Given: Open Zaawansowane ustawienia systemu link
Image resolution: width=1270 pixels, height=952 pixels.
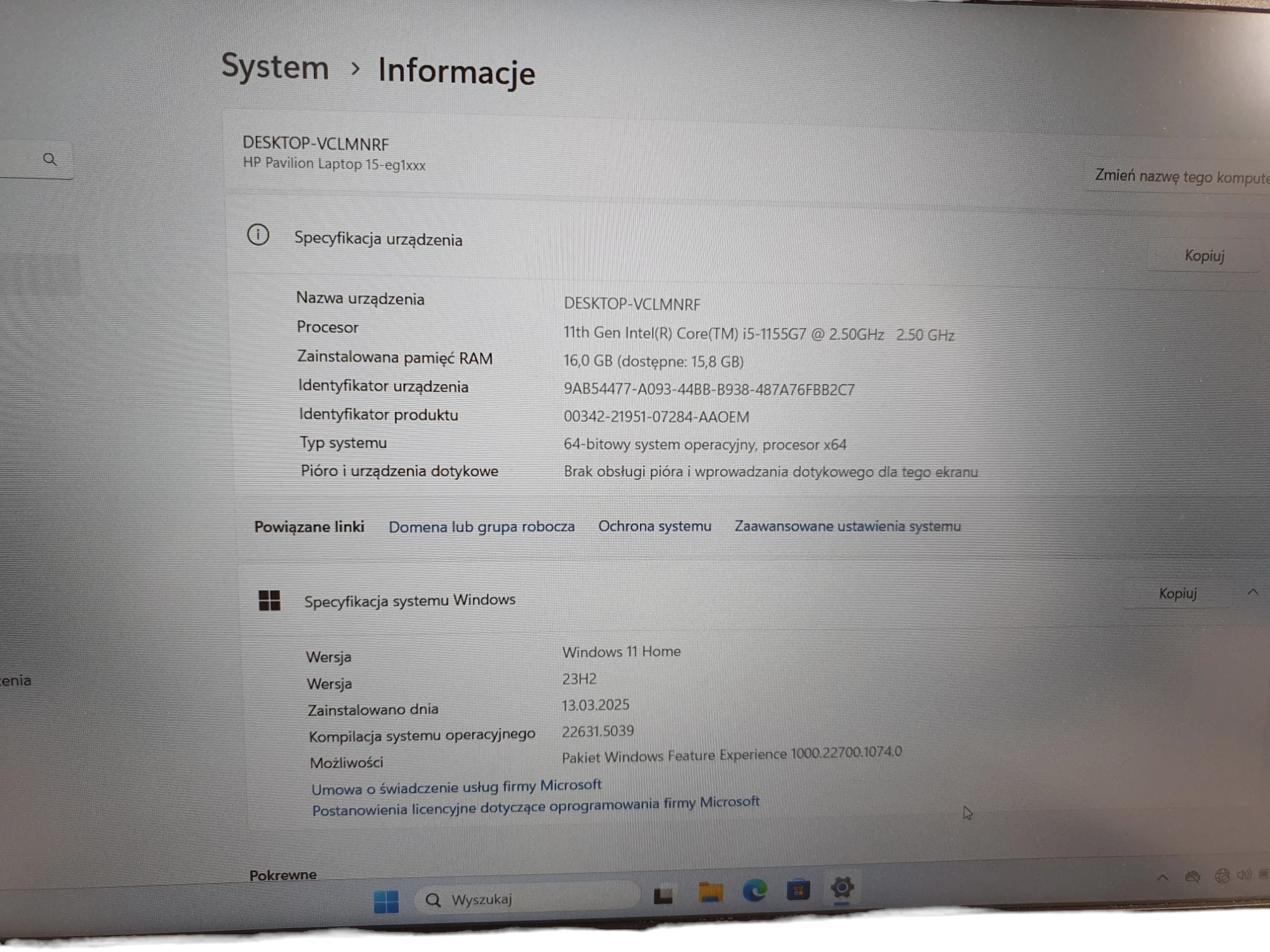Looking at the screenshot, I should pos(848,526).
